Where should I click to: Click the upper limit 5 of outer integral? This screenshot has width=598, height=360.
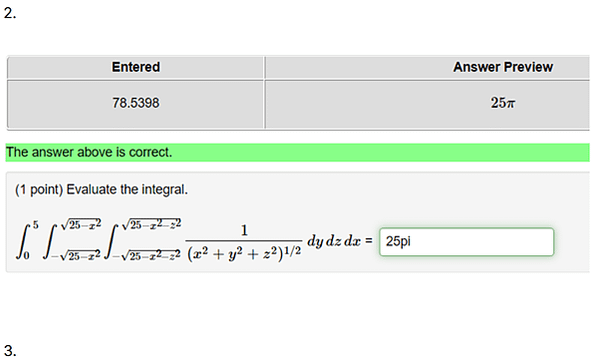pyautogui.click(x=35, y=225)
